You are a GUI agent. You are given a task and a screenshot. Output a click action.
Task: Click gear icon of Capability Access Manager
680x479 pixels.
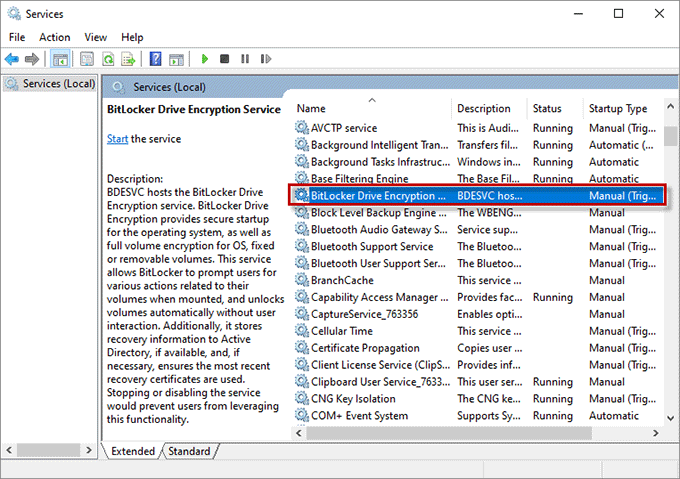[302, 297]
